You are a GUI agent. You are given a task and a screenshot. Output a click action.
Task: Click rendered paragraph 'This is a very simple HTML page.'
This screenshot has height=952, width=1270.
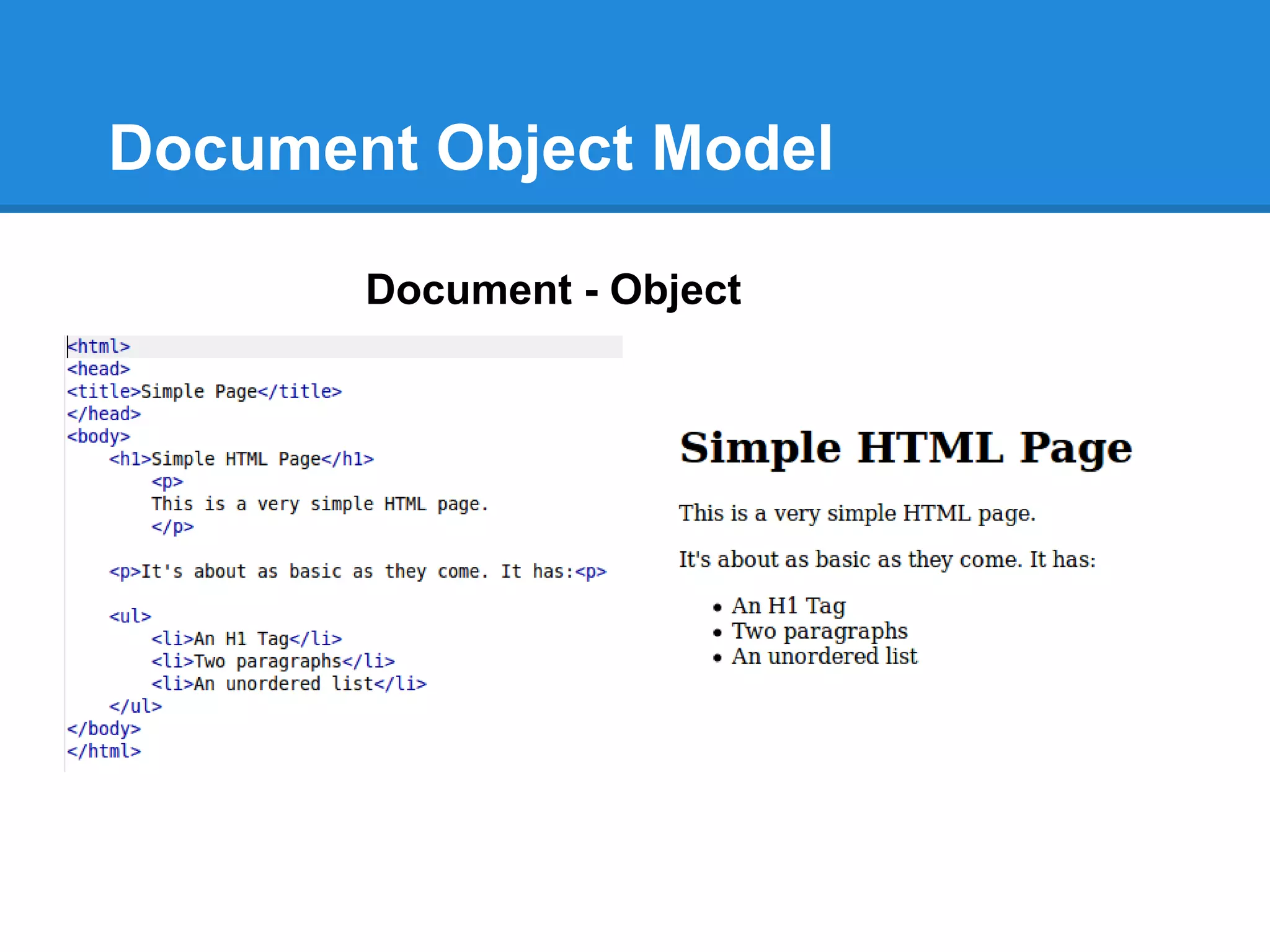click(x=857, y=513)
